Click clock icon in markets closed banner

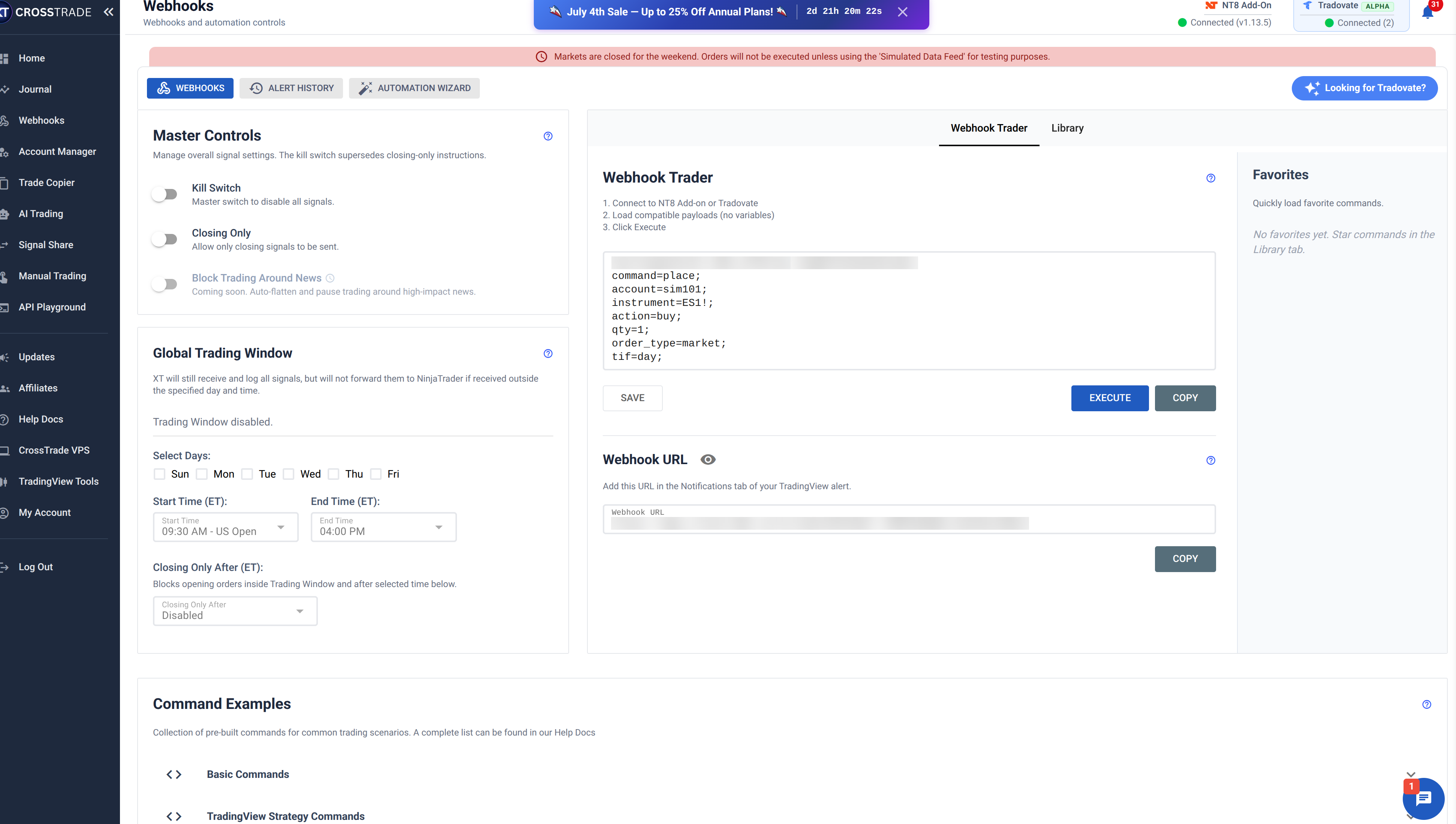pos(542,57)
